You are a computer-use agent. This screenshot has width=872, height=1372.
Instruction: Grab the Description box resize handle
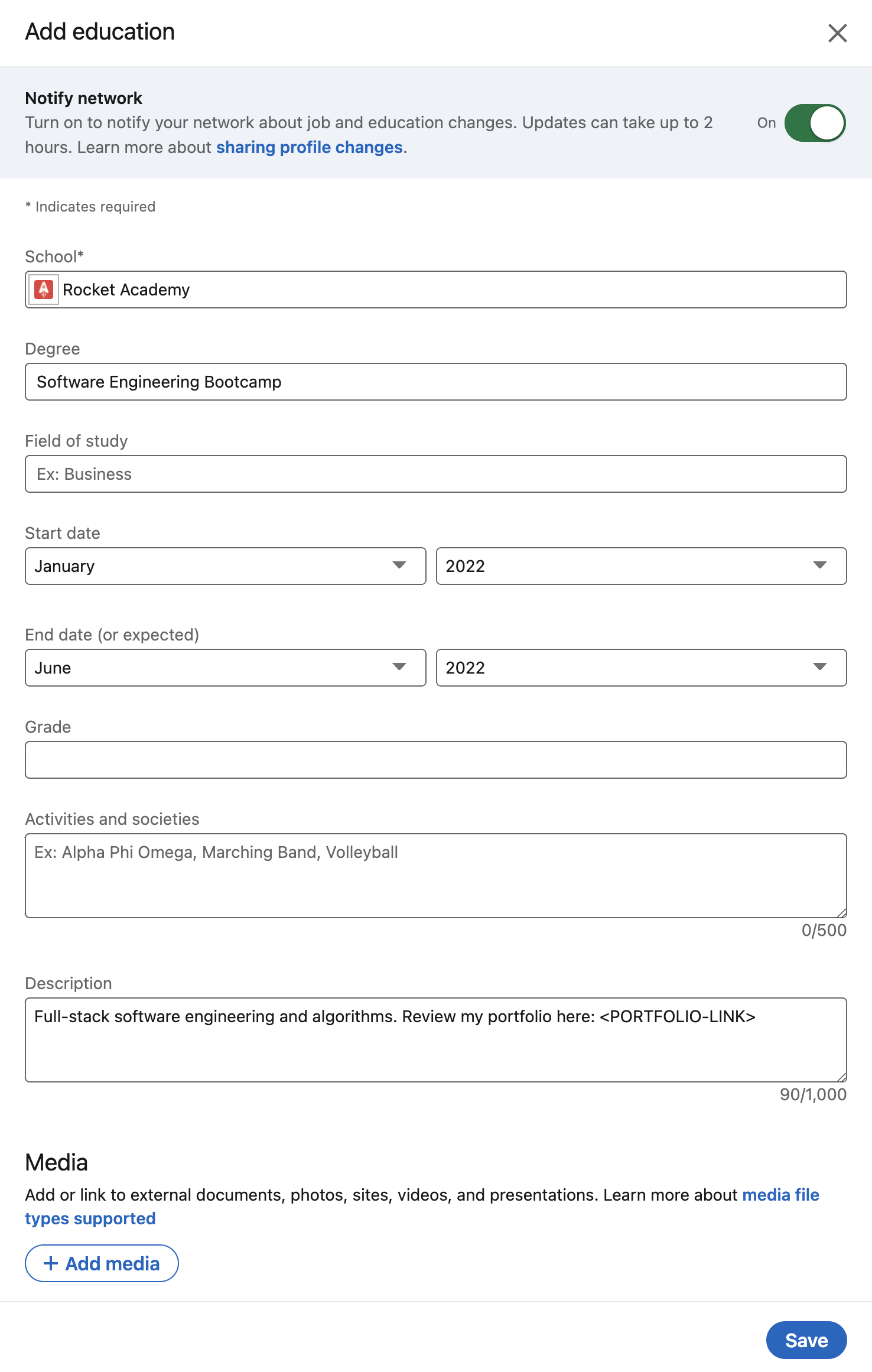[x=842, y=1077]
